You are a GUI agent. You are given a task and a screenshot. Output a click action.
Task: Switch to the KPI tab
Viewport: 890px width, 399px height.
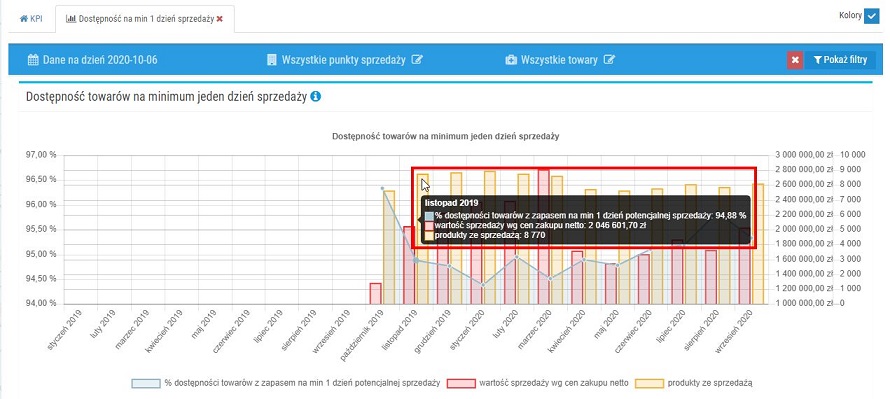(x=31, y=19)
